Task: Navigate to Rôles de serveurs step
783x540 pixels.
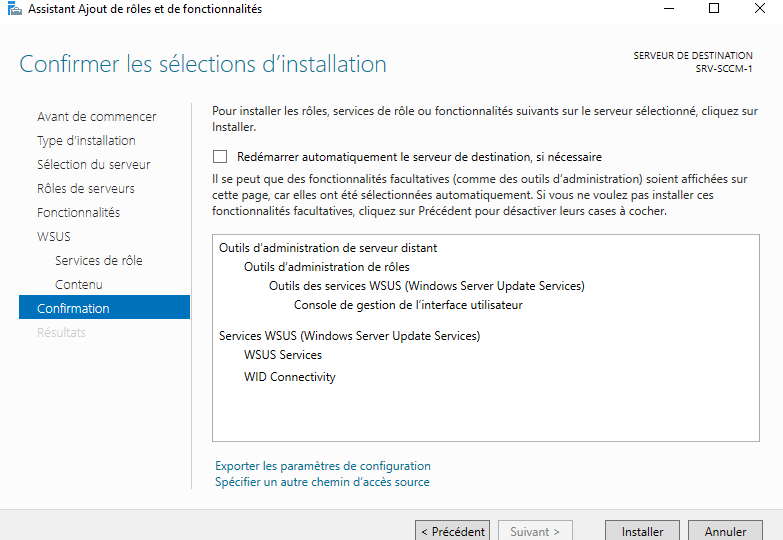Action: tap(86, 189)
